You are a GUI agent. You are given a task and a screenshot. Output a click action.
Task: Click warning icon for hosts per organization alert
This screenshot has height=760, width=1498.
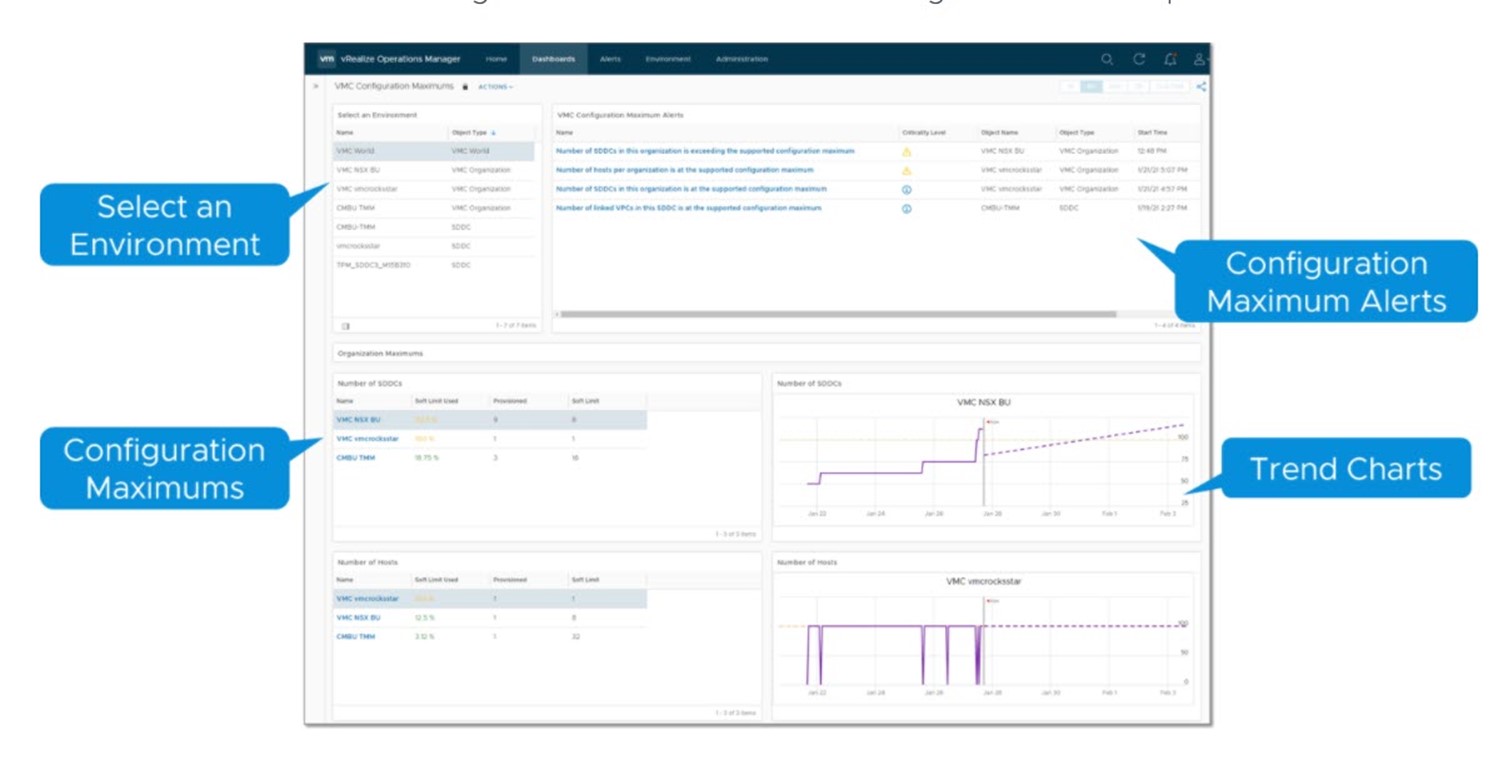(x=907, y=171)
